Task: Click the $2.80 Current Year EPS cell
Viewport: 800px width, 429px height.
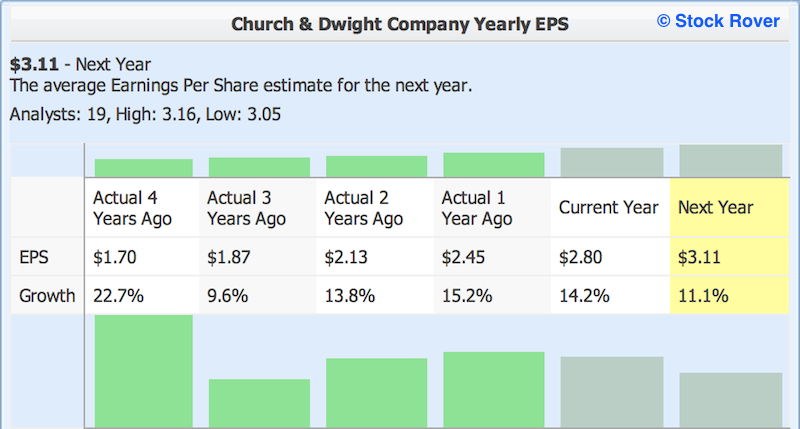Action: tap(610, 257)
